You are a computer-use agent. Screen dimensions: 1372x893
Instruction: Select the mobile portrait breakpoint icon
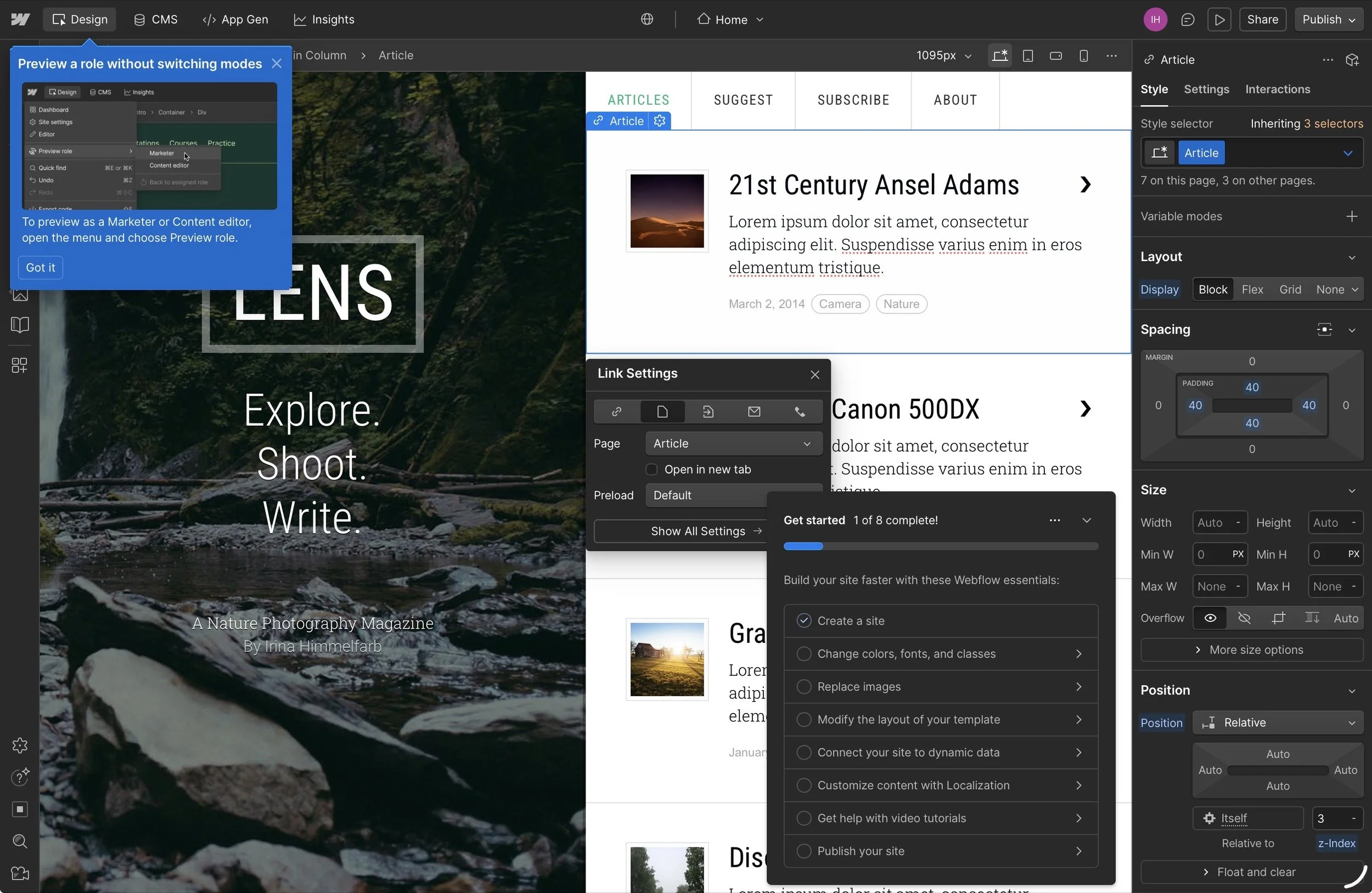pyautogui.click(x=1083, y=56)
